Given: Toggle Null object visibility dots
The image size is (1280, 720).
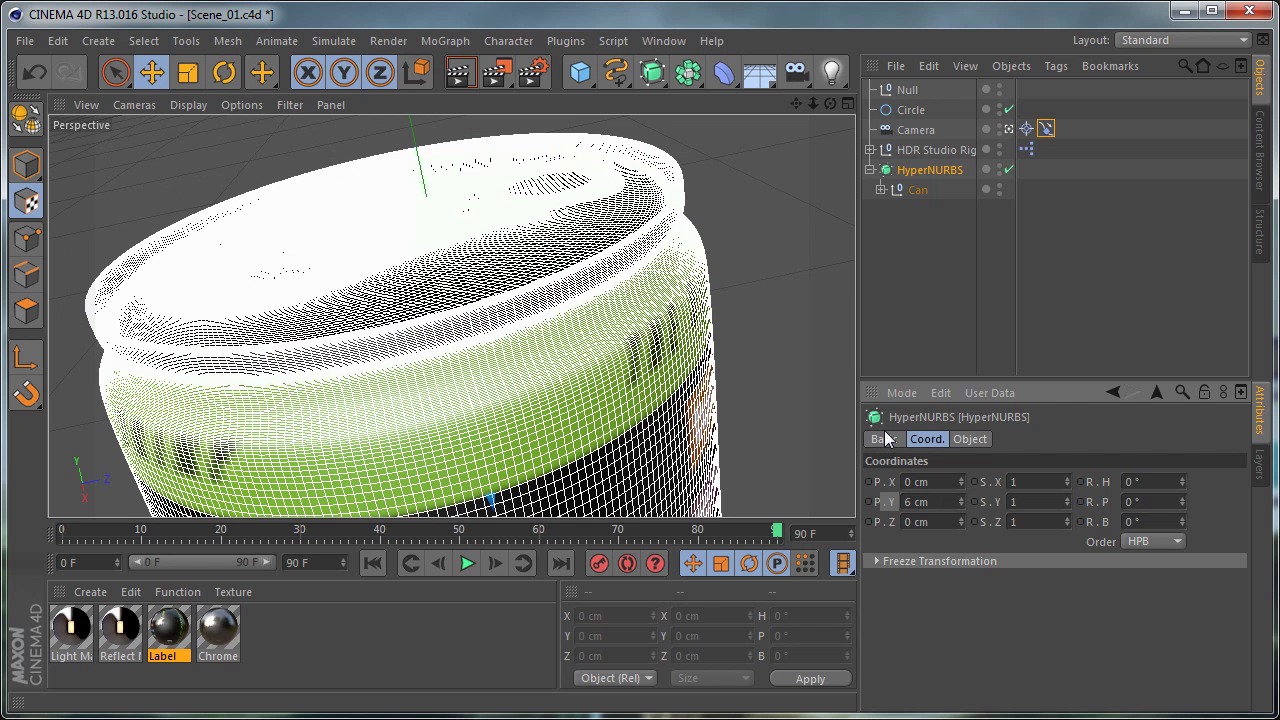Looking at the screenshot, I should tap(999, 90).
